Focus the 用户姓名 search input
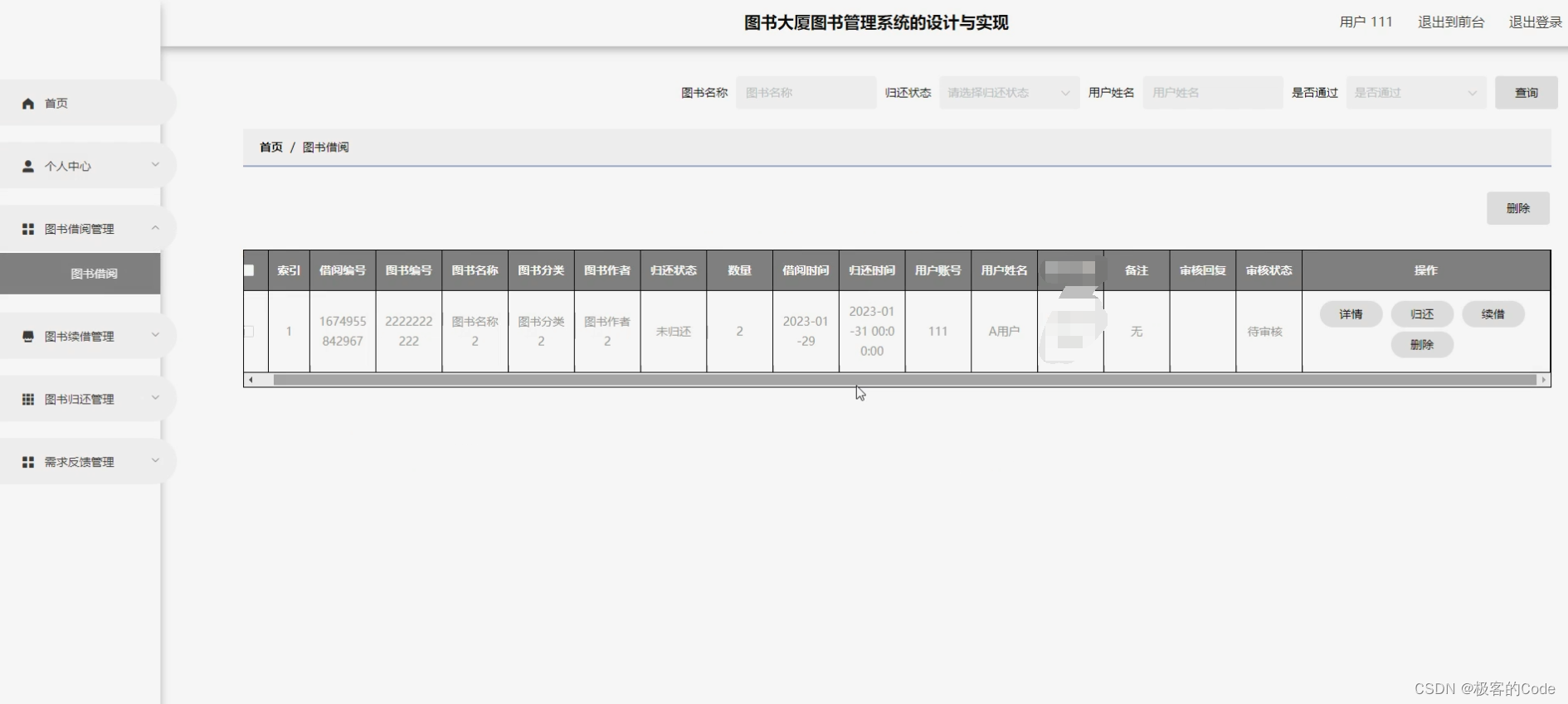Viewport: 1568px width, 704px height. (x=1213, y=93)
